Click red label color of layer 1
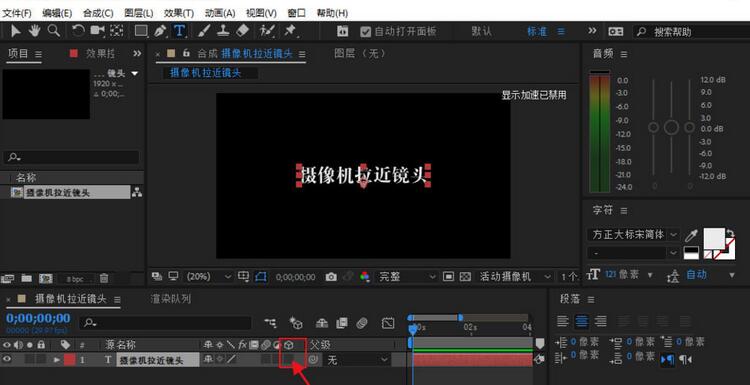 click(x=70, y=360)
